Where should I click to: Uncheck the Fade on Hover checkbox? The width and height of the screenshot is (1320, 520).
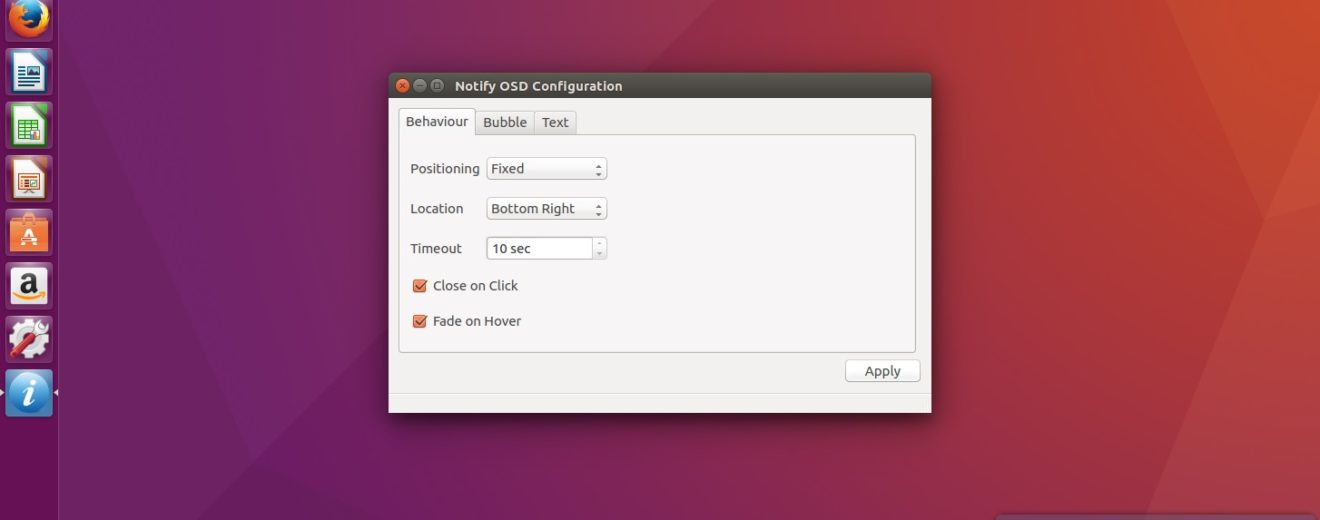coord(420,322)
